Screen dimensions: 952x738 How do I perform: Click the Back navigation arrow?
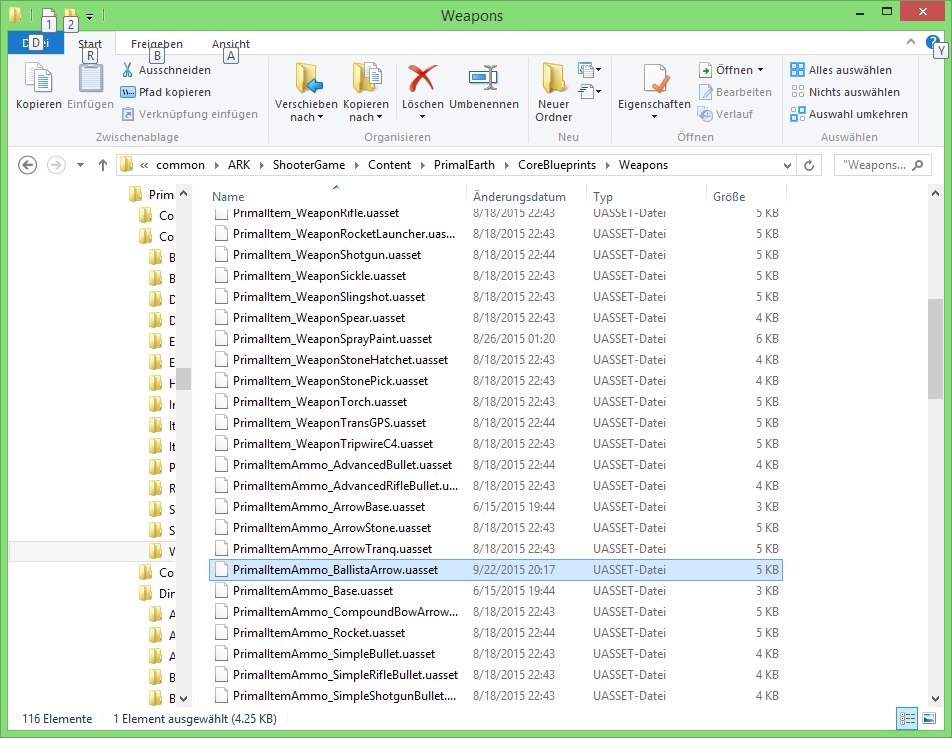click(27, 165)
